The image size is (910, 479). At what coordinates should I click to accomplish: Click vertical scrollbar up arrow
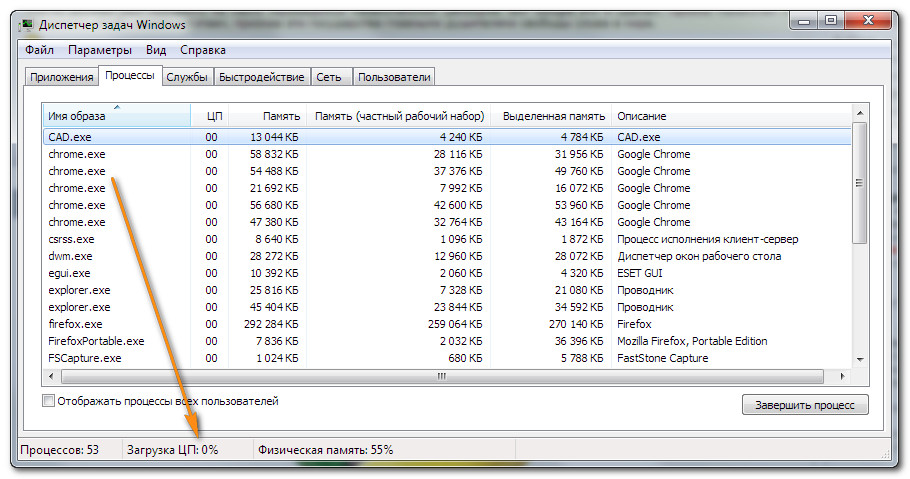(x=860, y=113)
